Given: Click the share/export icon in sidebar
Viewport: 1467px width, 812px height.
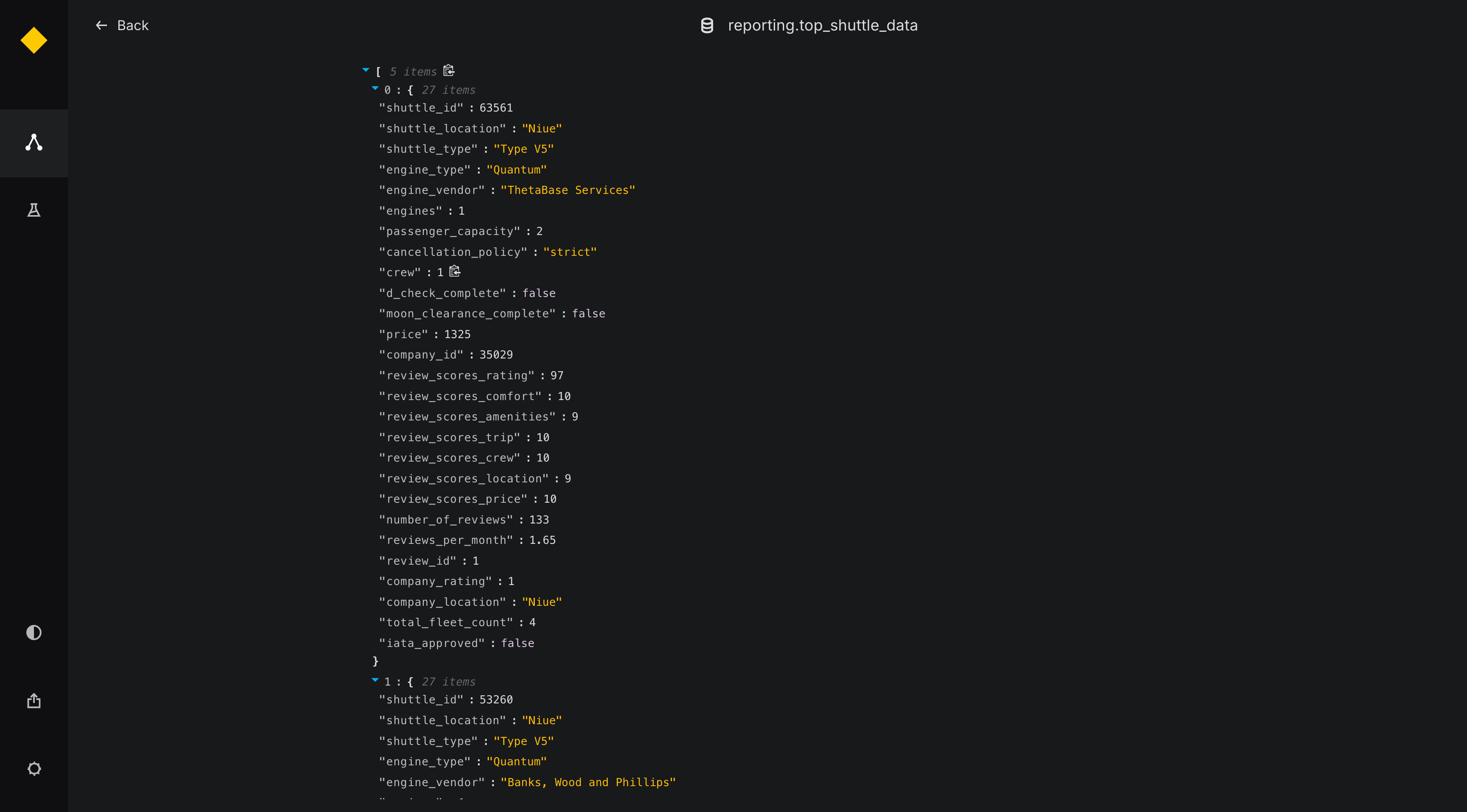Looking at the screenshot, I should (x=34, y=700).
